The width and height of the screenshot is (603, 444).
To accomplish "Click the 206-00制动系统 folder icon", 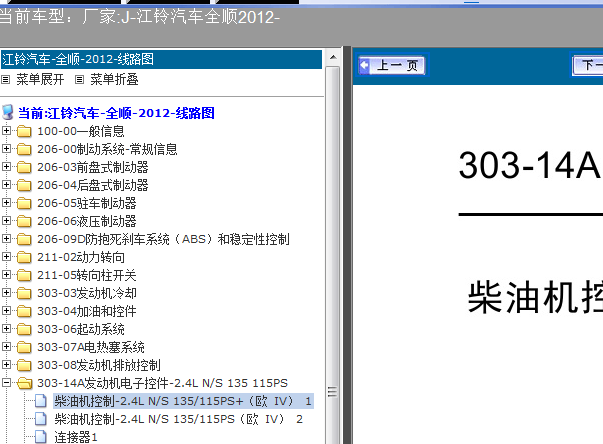I will click(x=24, y=149).
